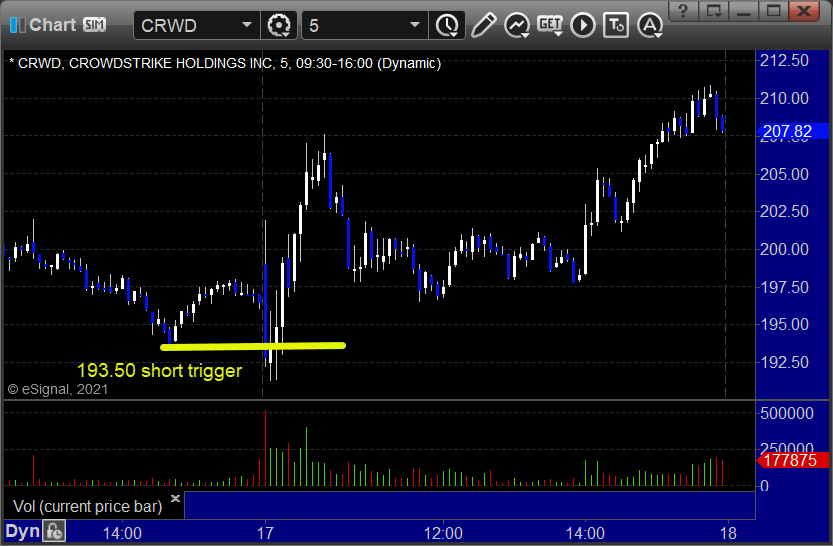Toggle the SIM mode badge
The image size is (833, 546).
(95, 24)
